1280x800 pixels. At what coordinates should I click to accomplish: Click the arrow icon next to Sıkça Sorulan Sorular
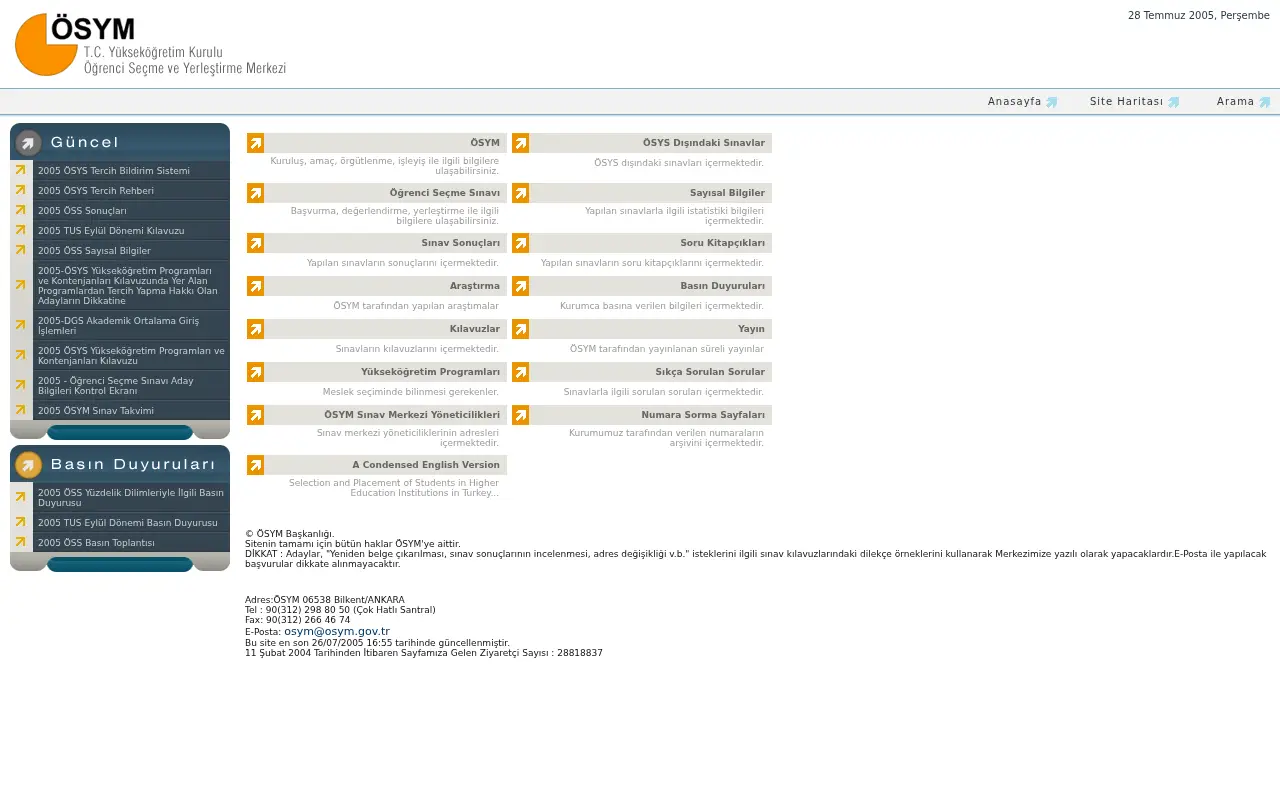521,372
